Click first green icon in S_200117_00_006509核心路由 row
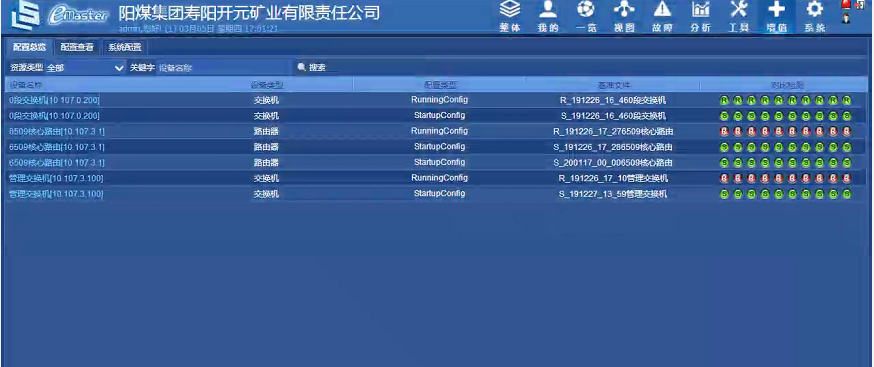This screenshot has width=874, height=367. (724, 163)
